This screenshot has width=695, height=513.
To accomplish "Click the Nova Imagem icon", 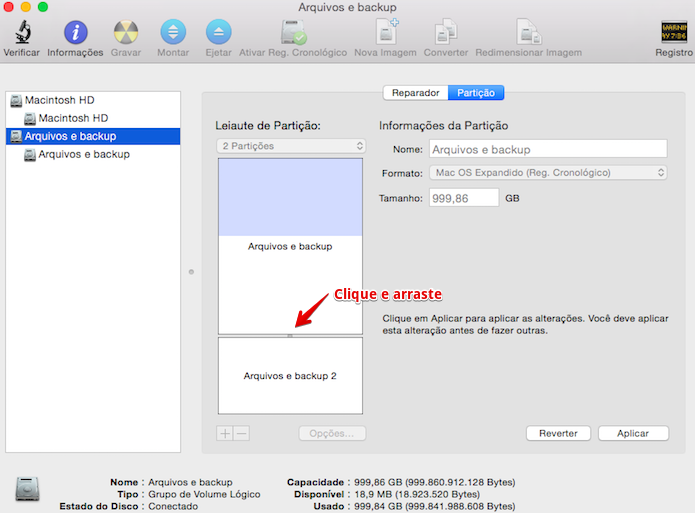I will point(387,32).
